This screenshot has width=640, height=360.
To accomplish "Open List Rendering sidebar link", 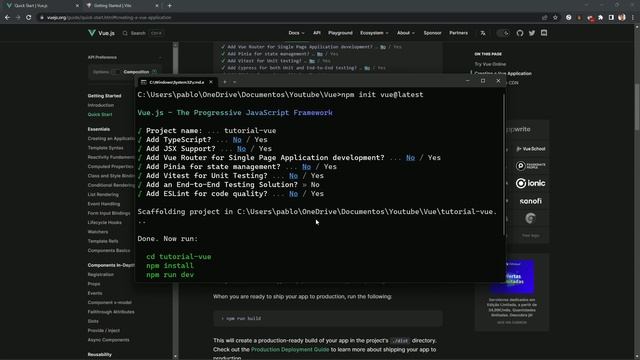I will [x=103, y=195].
